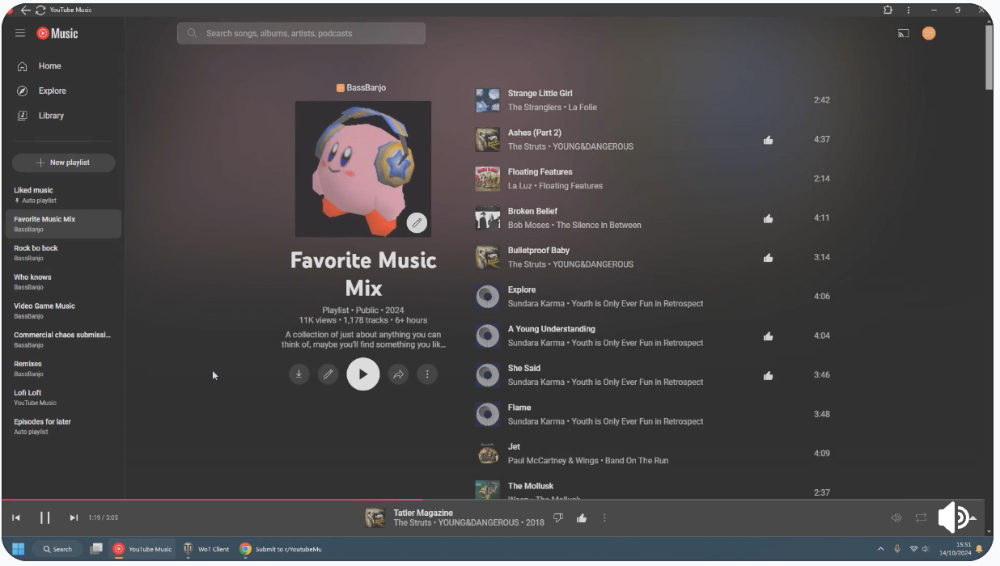Go back with the window back arrow
The image size is (1000, 566).
(26, 10)
